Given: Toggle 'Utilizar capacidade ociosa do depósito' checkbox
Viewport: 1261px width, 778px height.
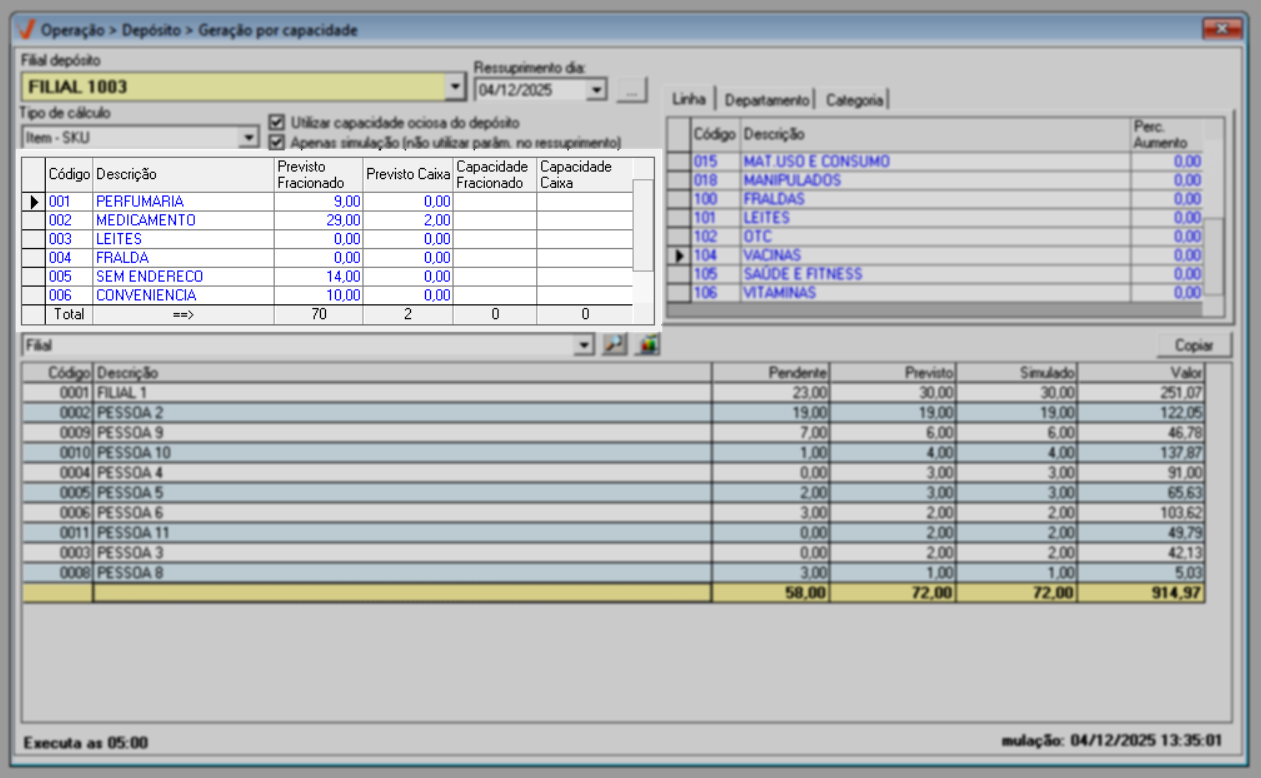Looking at the screenshot, I should [x=277, y=123].
